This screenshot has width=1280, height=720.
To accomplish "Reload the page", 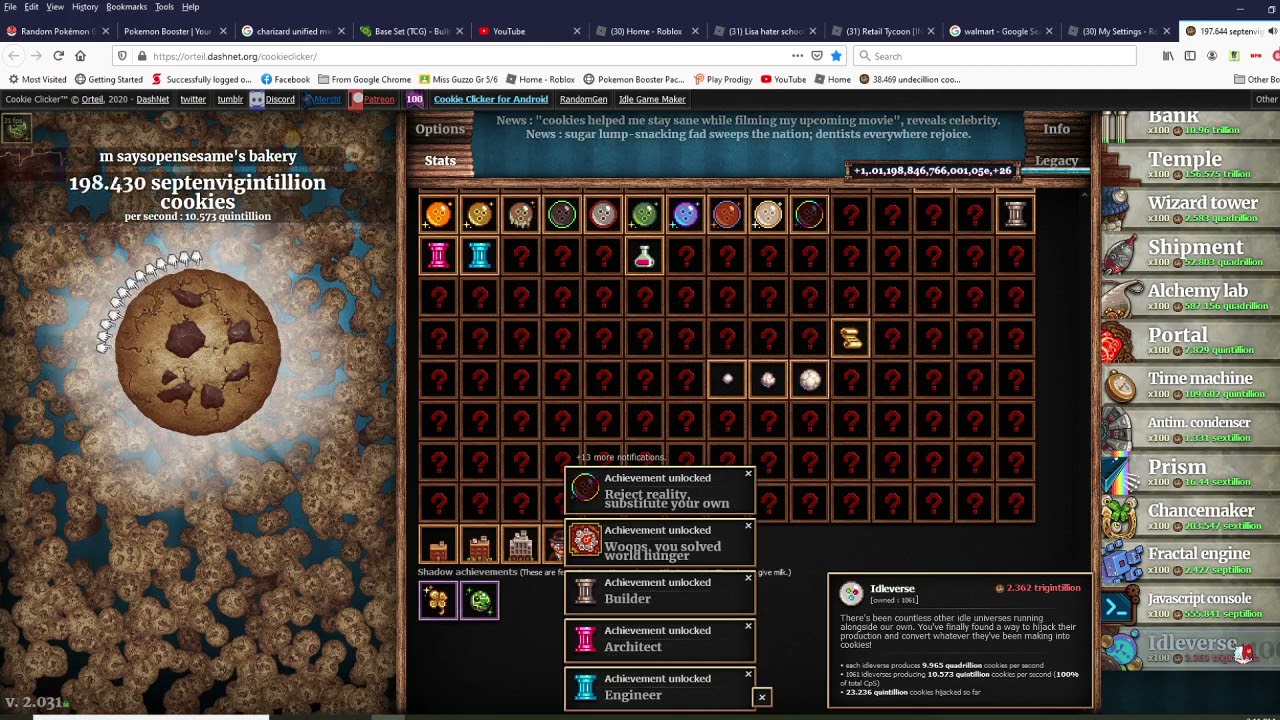I will 58,56.
